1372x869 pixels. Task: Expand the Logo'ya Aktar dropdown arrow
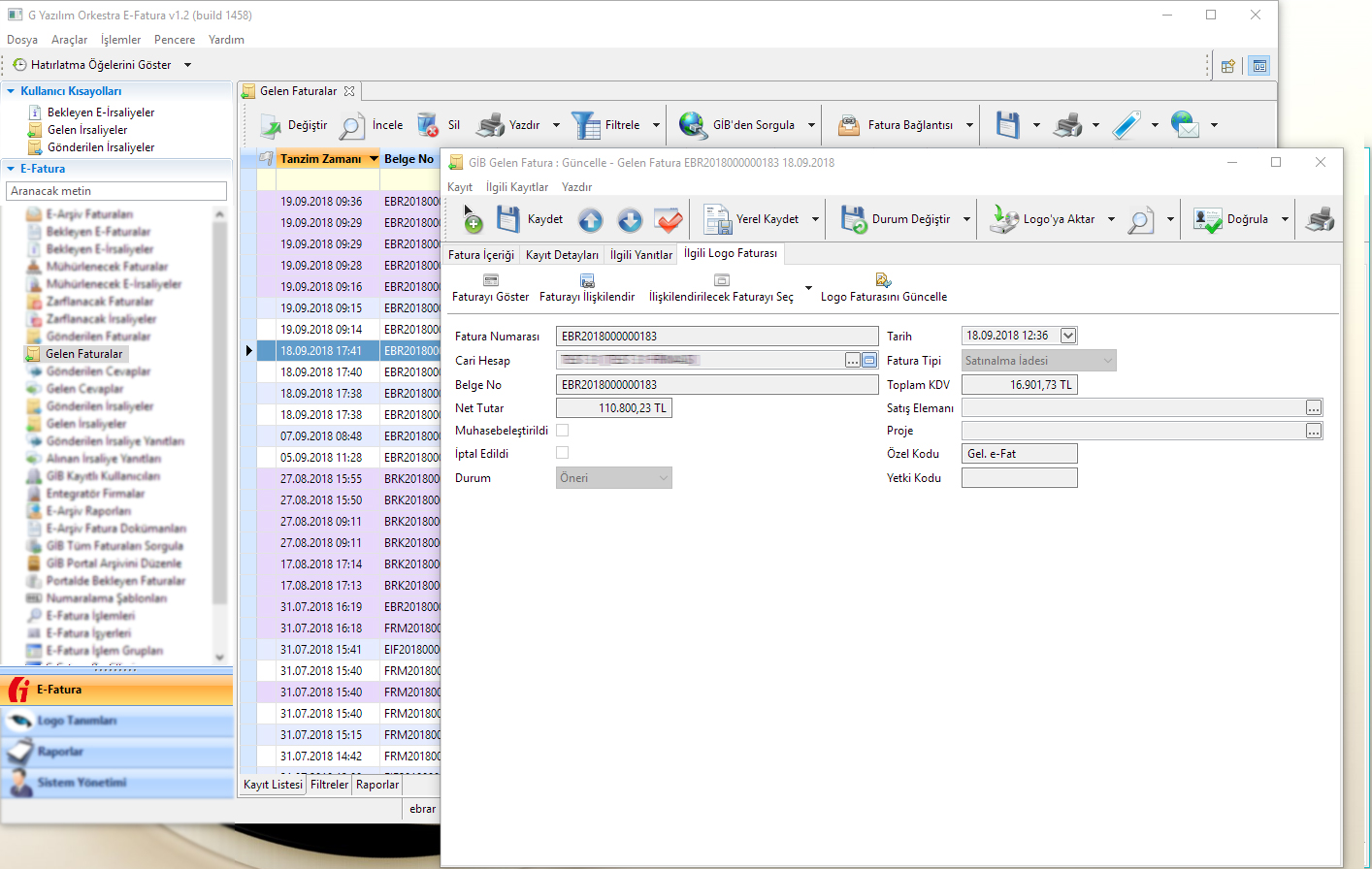(x=1111, y=220)
